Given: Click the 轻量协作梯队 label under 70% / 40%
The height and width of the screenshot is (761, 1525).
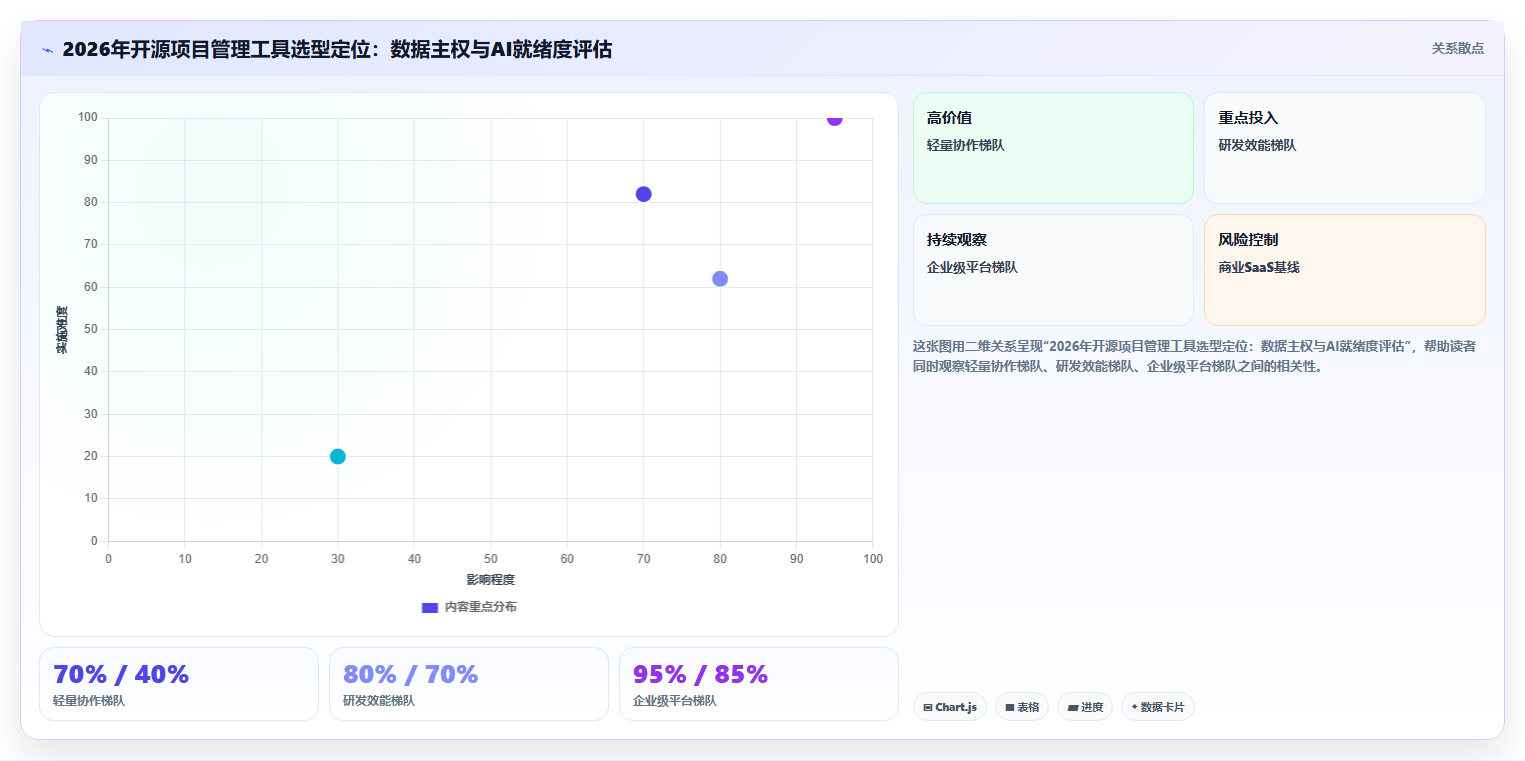Looking at the screenshot, I should (x=89, y=701).
